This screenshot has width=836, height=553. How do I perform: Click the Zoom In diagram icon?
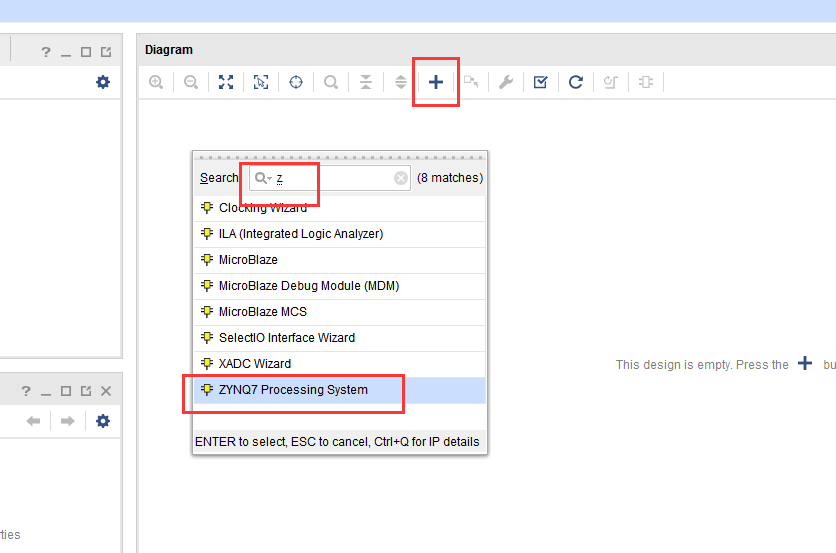(156, 82)
